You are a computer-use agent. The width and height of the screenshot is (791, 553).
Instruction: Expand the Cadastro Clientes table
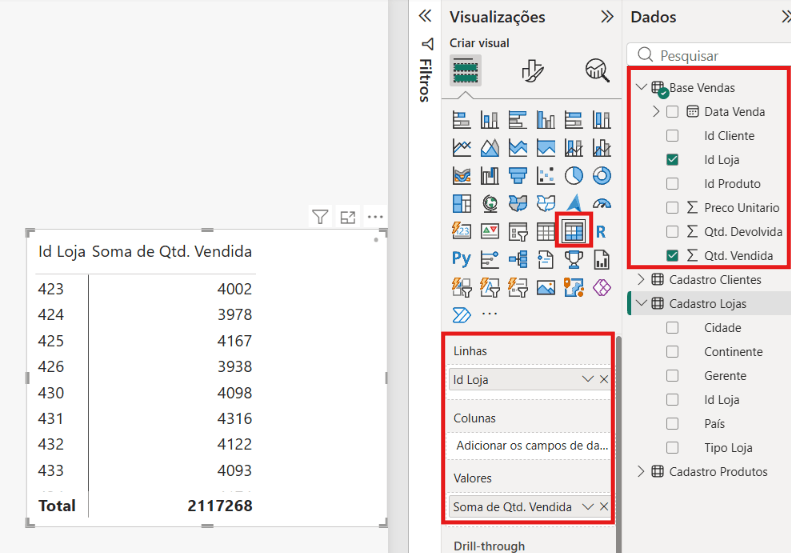point(641,279)
